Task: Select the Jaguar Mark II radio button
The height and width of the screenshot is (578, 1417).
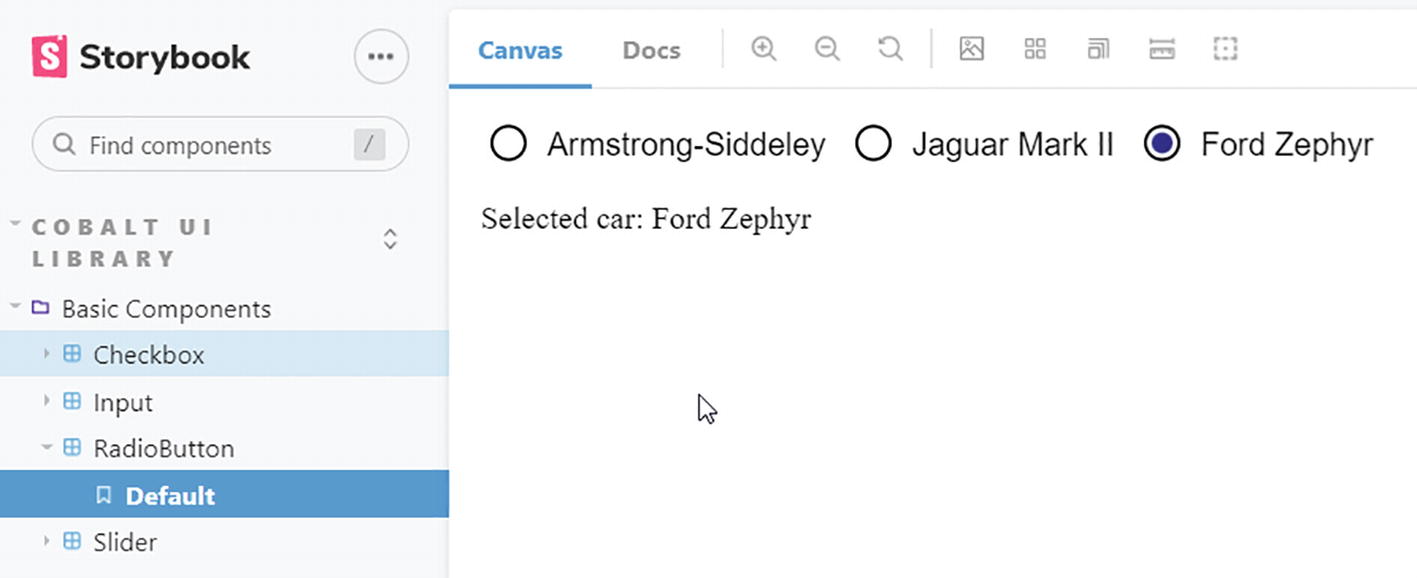Action: tap(873, 144)
